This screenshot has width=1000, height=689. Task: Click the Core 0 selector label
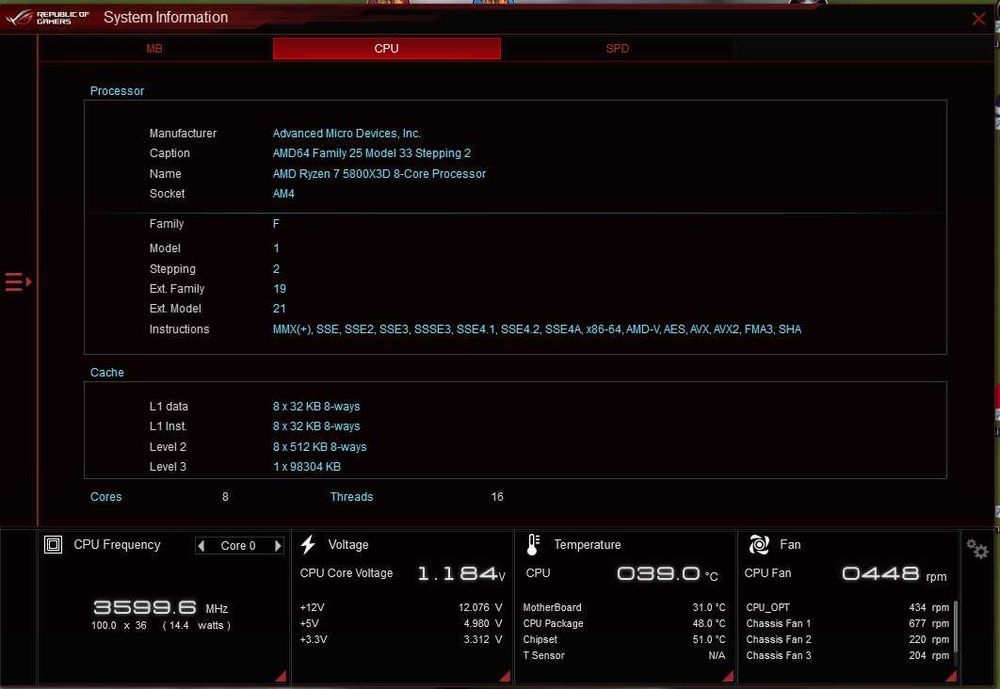(238, 545)
